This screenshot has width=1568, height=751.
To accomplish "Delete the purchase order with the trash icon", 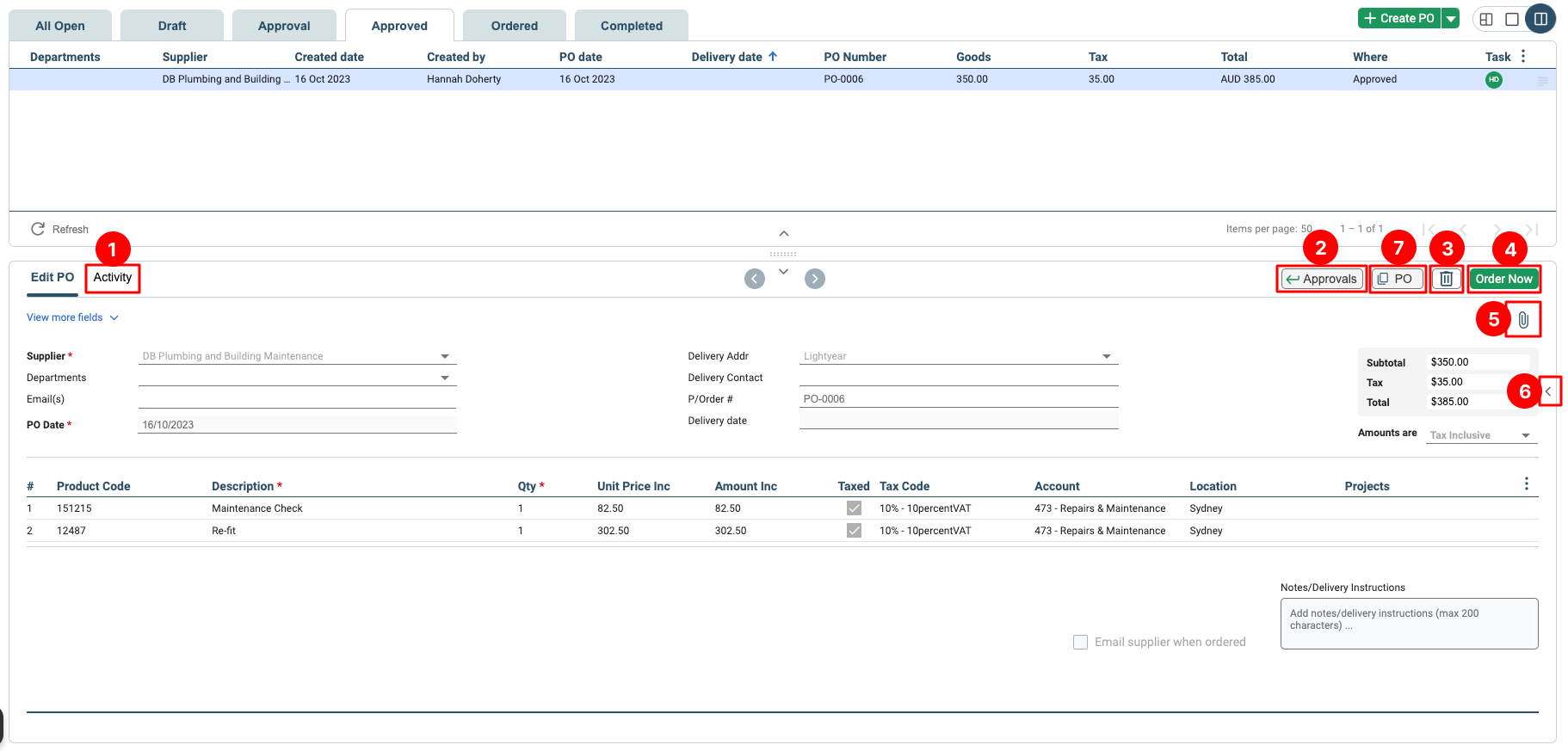I will click(1447, 279).
